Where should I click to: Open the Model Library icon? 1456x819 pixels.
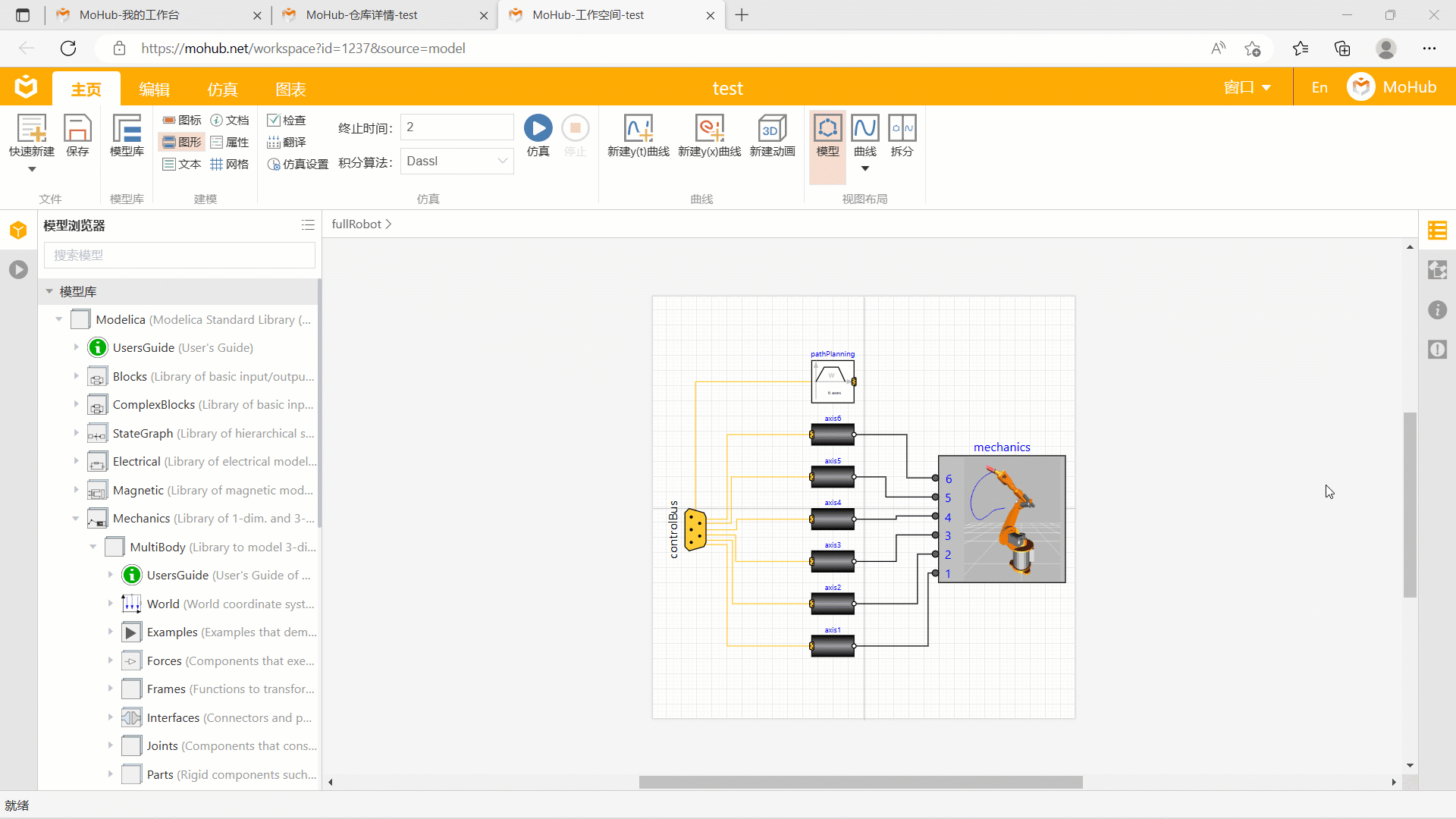[x=127, y=128]
